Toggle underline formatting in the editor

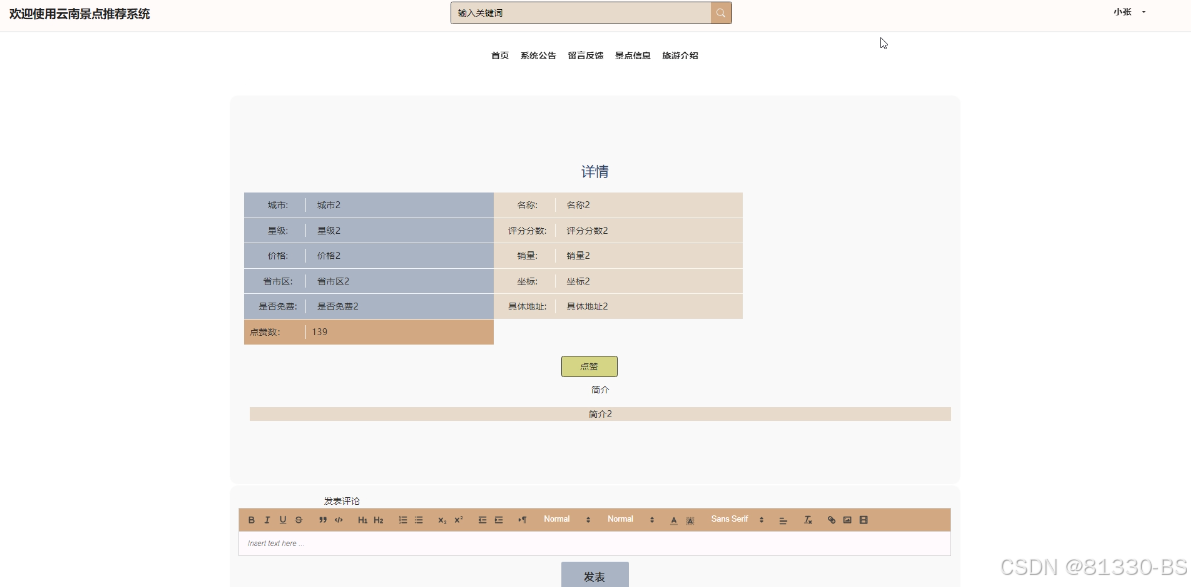(283, 520)
